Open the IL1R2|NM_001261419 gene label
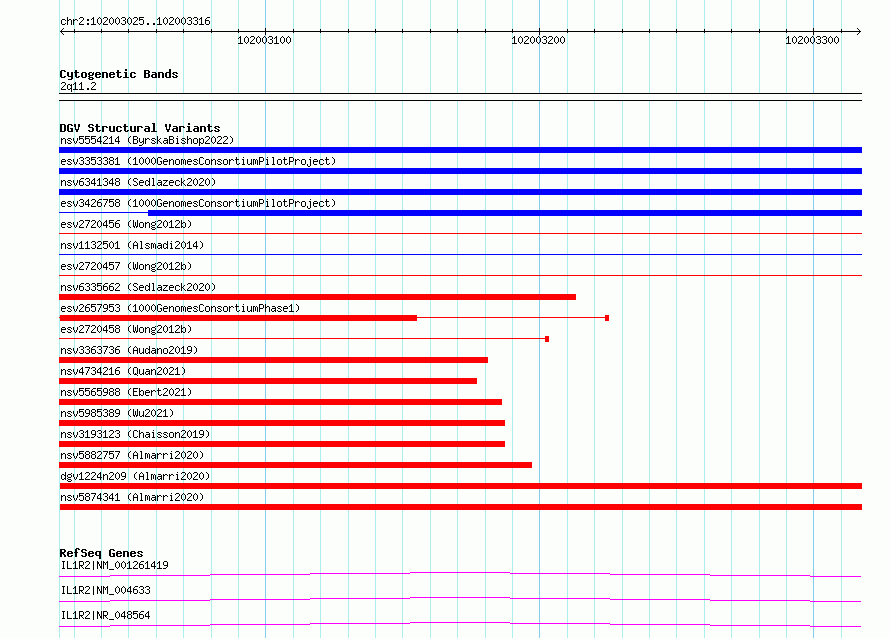 click(115, 565)
